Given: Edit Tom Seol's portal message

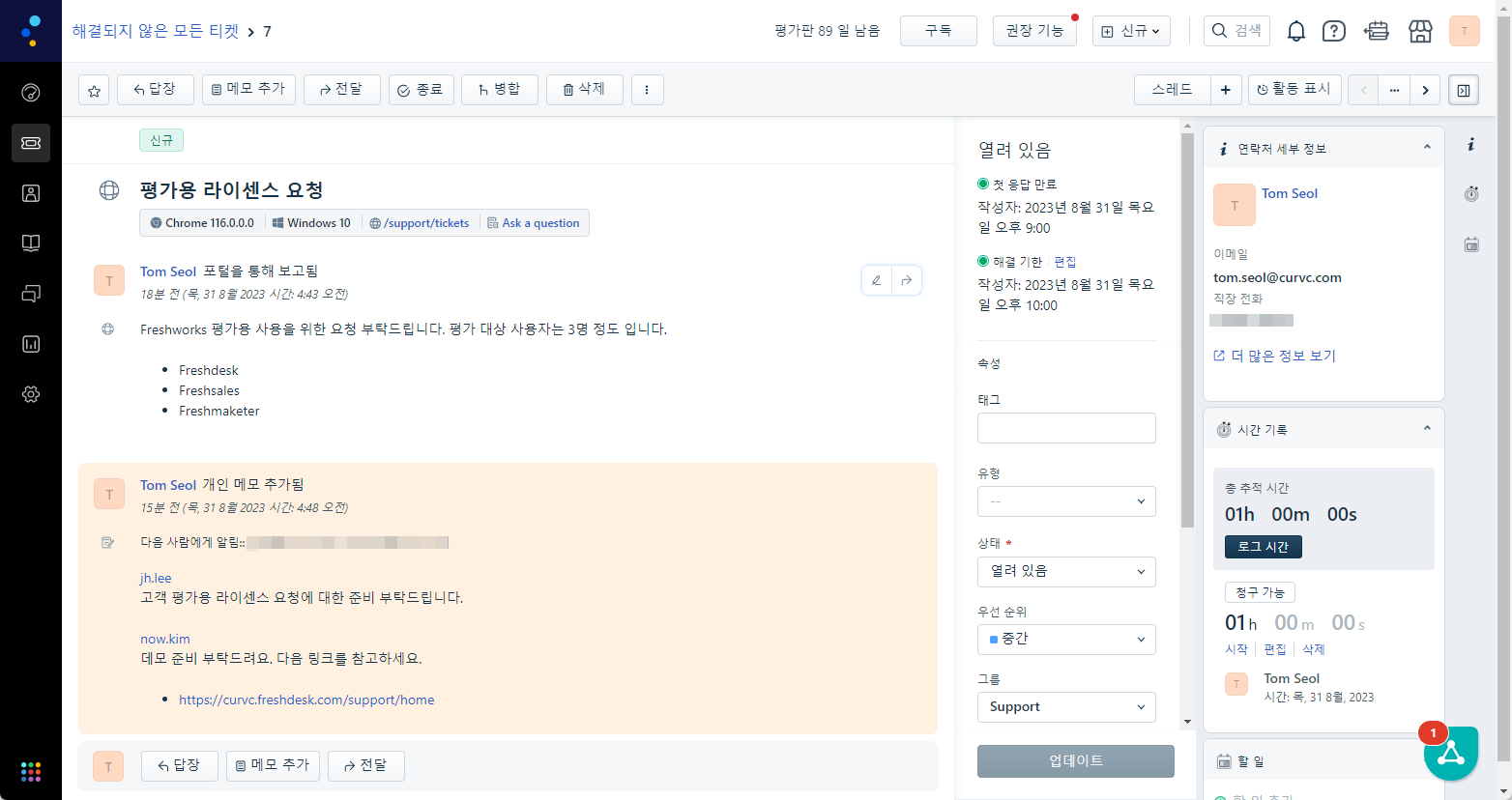Looking at the screenshot, I should pyautogui.click(x=877, y=280).
